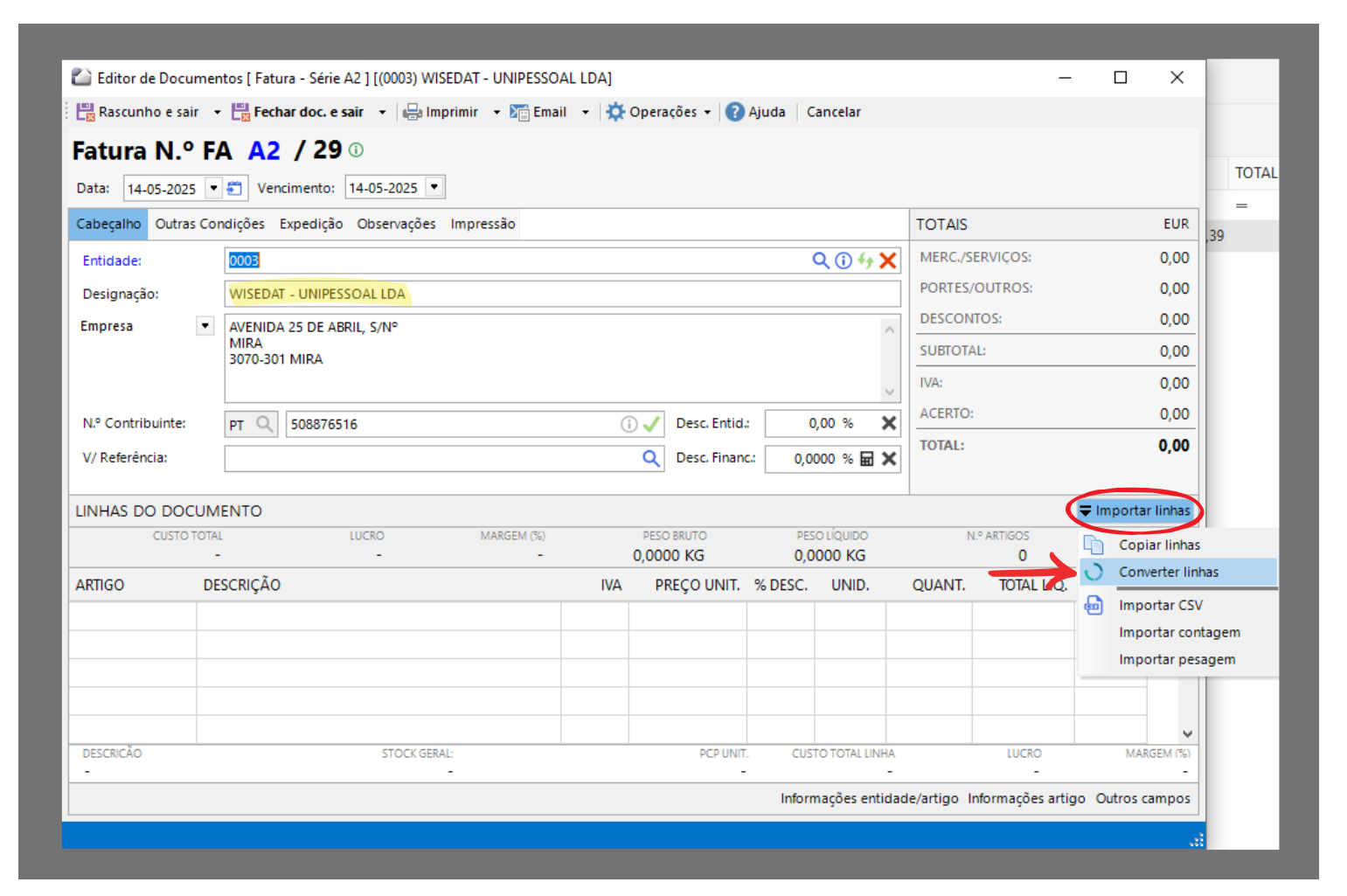Click calendar icon next to Data field
Viewport: 1347px width, 896px height.
click(x=235, y=188)
